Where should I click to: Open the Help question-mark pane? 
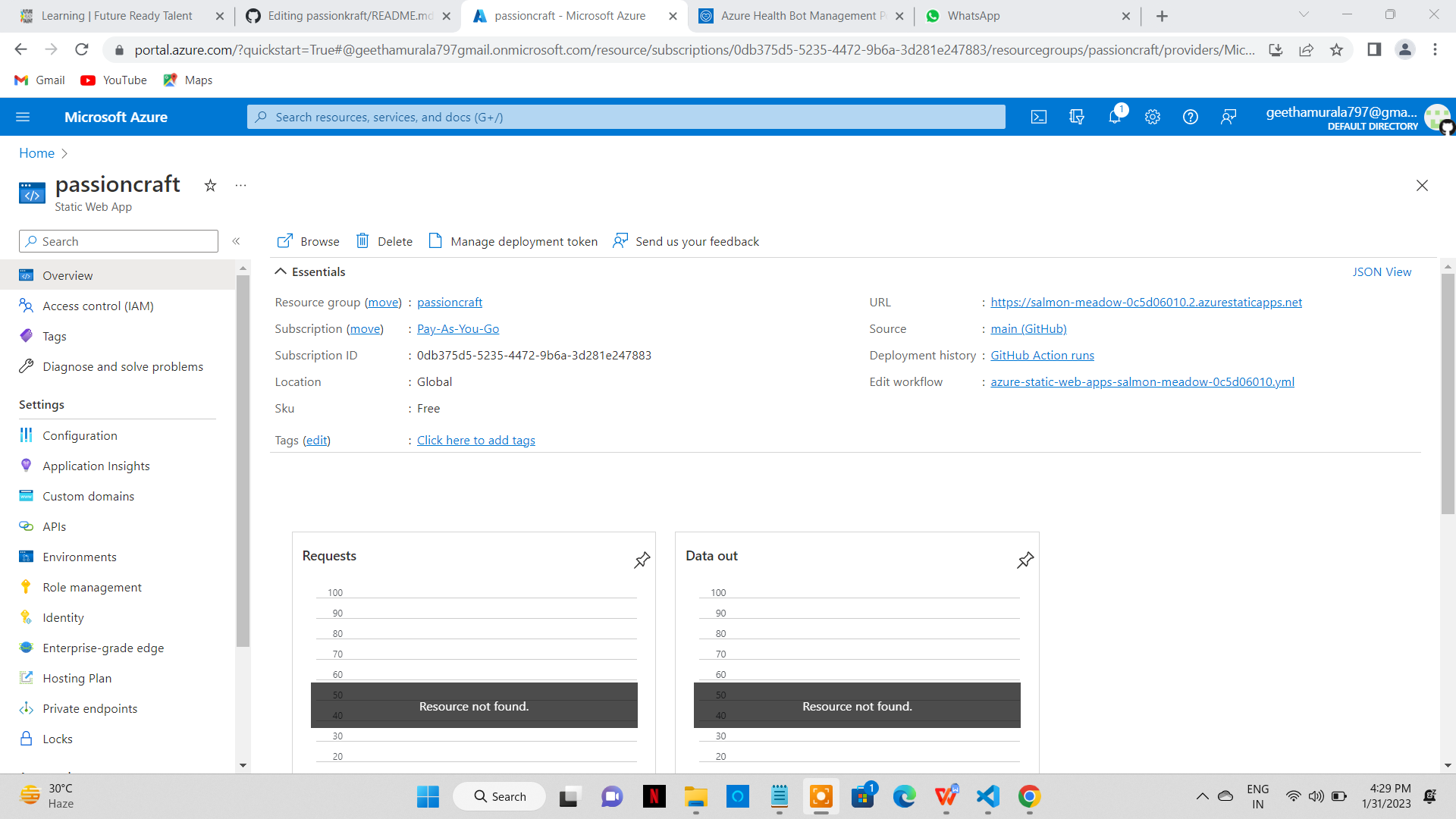point(1190,117)
